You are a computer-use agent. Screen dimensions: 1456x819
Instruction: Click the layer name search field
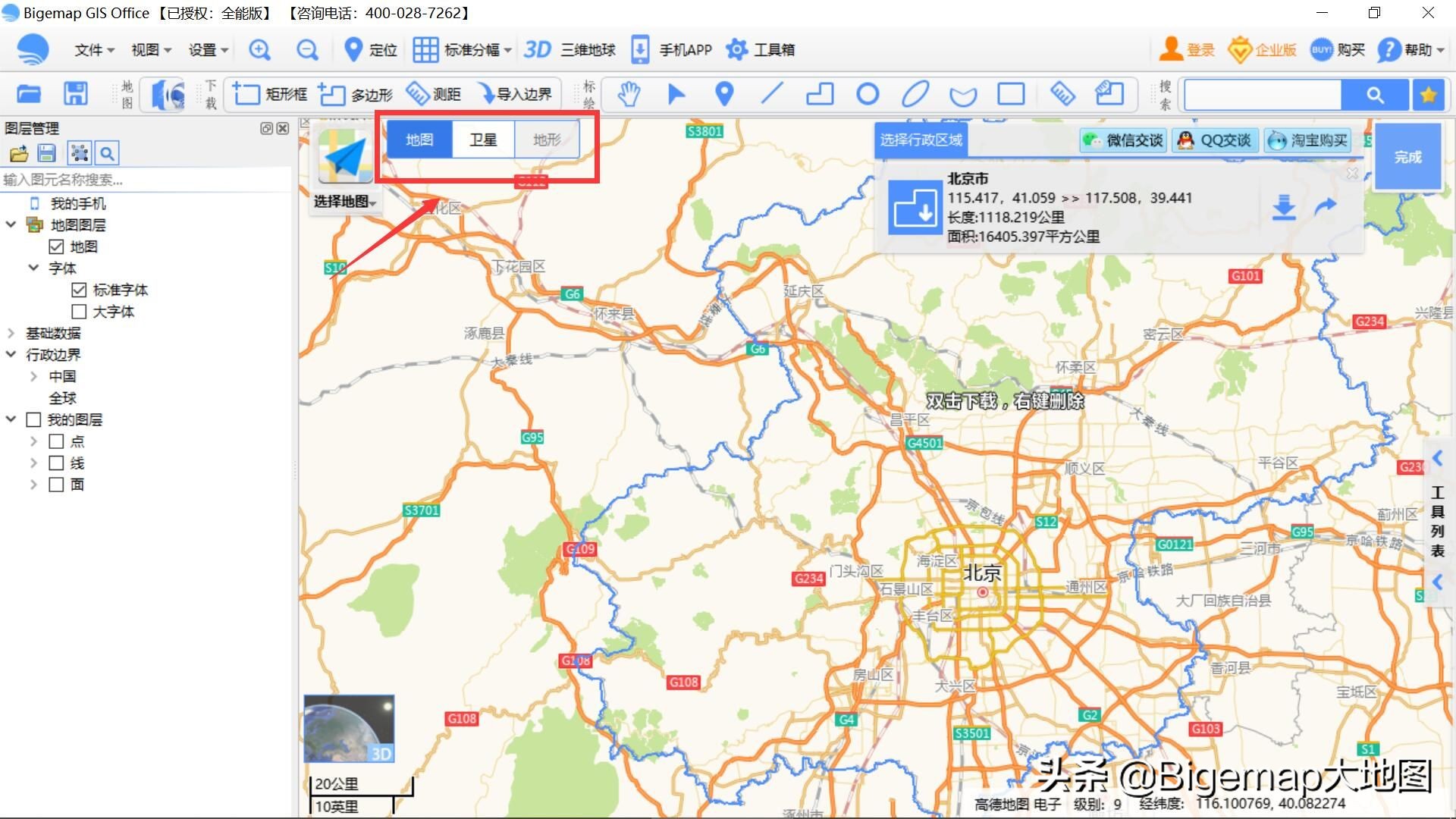tap(144, 180)
